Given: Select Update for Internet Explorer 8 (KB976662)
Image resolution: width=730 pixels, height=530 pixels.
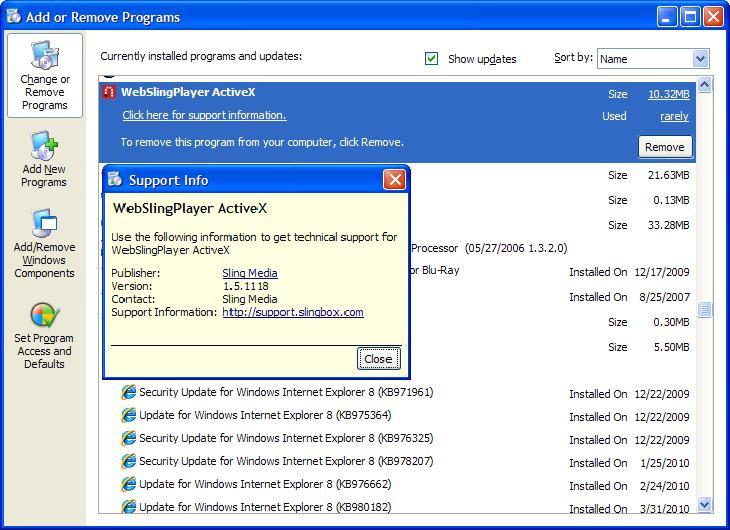Looking at the screenshot, I should pos(265,484).
